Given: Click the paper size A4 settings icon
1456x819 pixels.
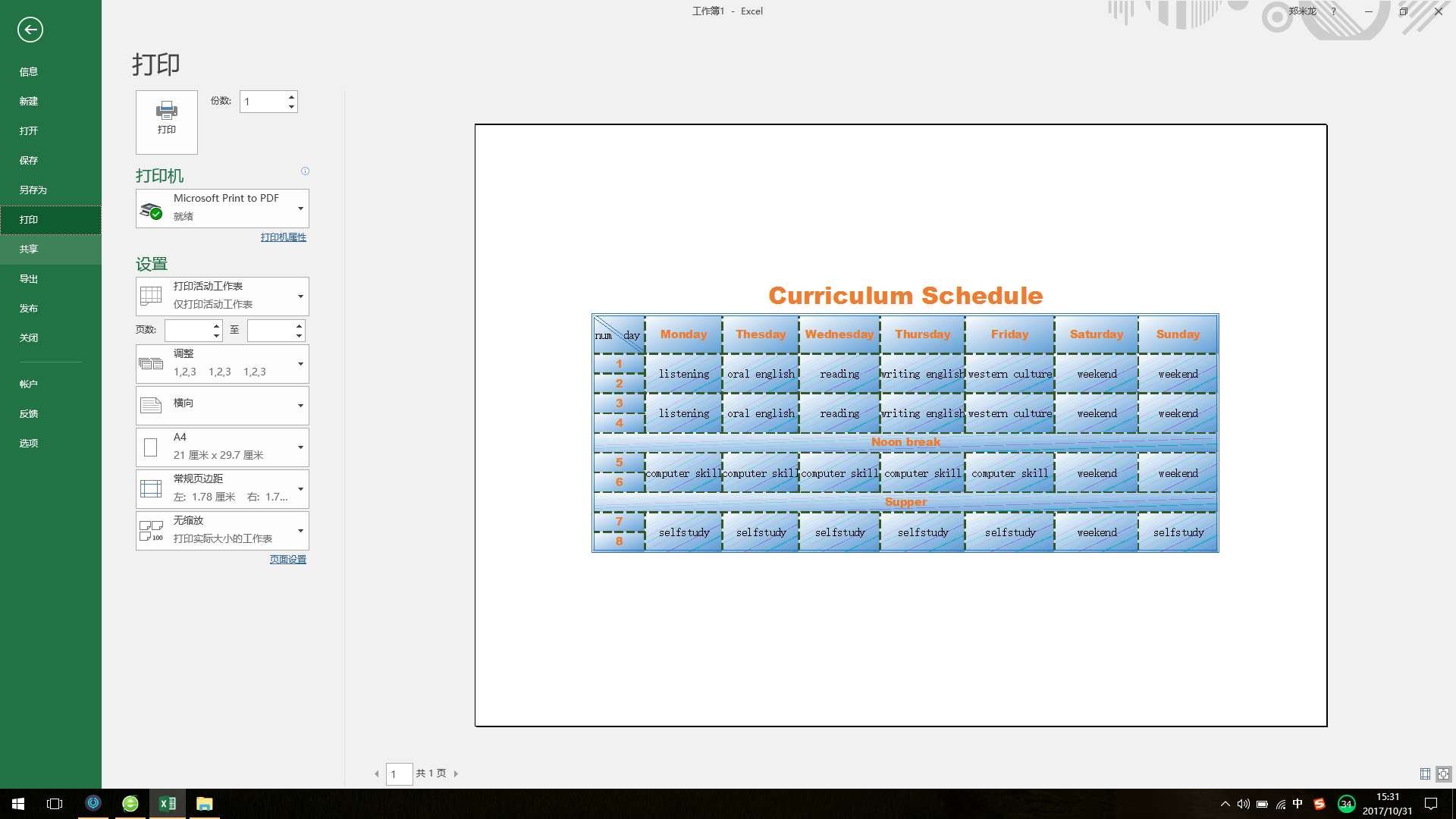Looking at the screenshot, I should click(x=152, y=445).
